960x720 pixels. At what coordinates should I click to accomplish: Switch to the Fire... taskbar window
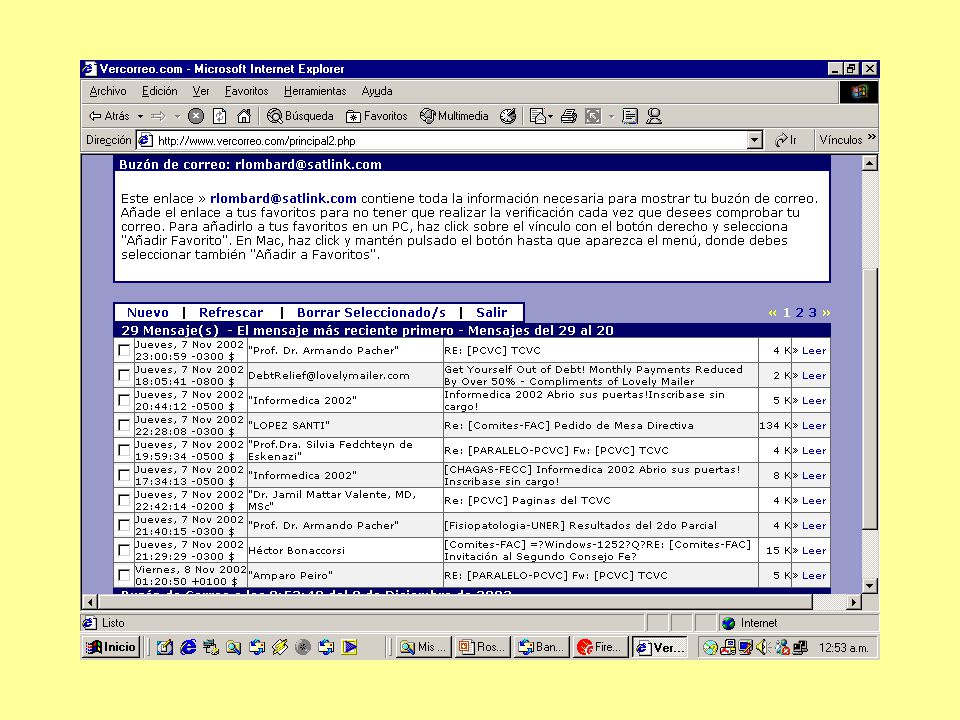point(601,647)
